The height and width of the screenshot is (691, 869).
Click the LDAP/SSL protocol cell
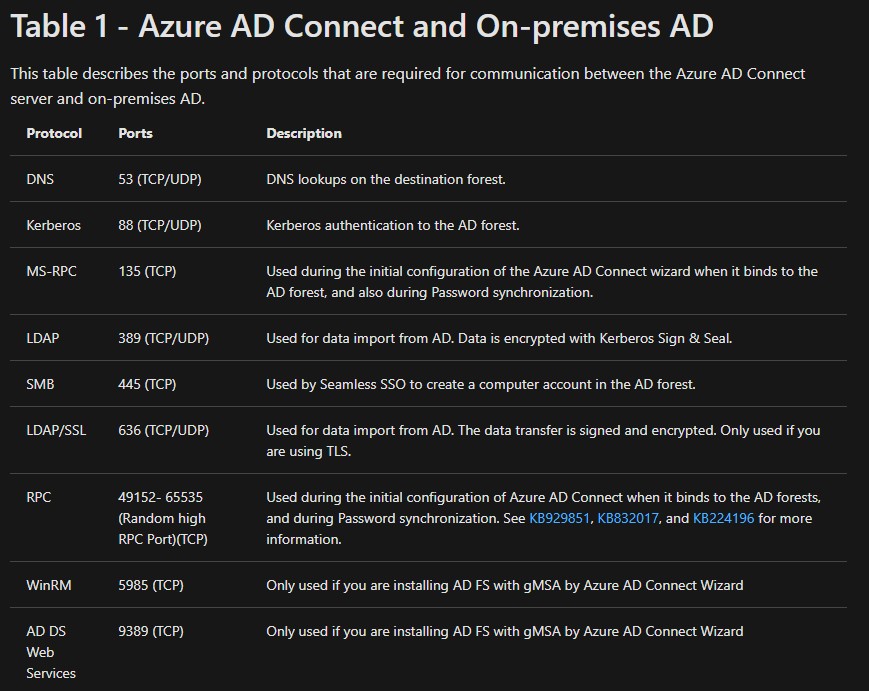(x=56, y=431)
